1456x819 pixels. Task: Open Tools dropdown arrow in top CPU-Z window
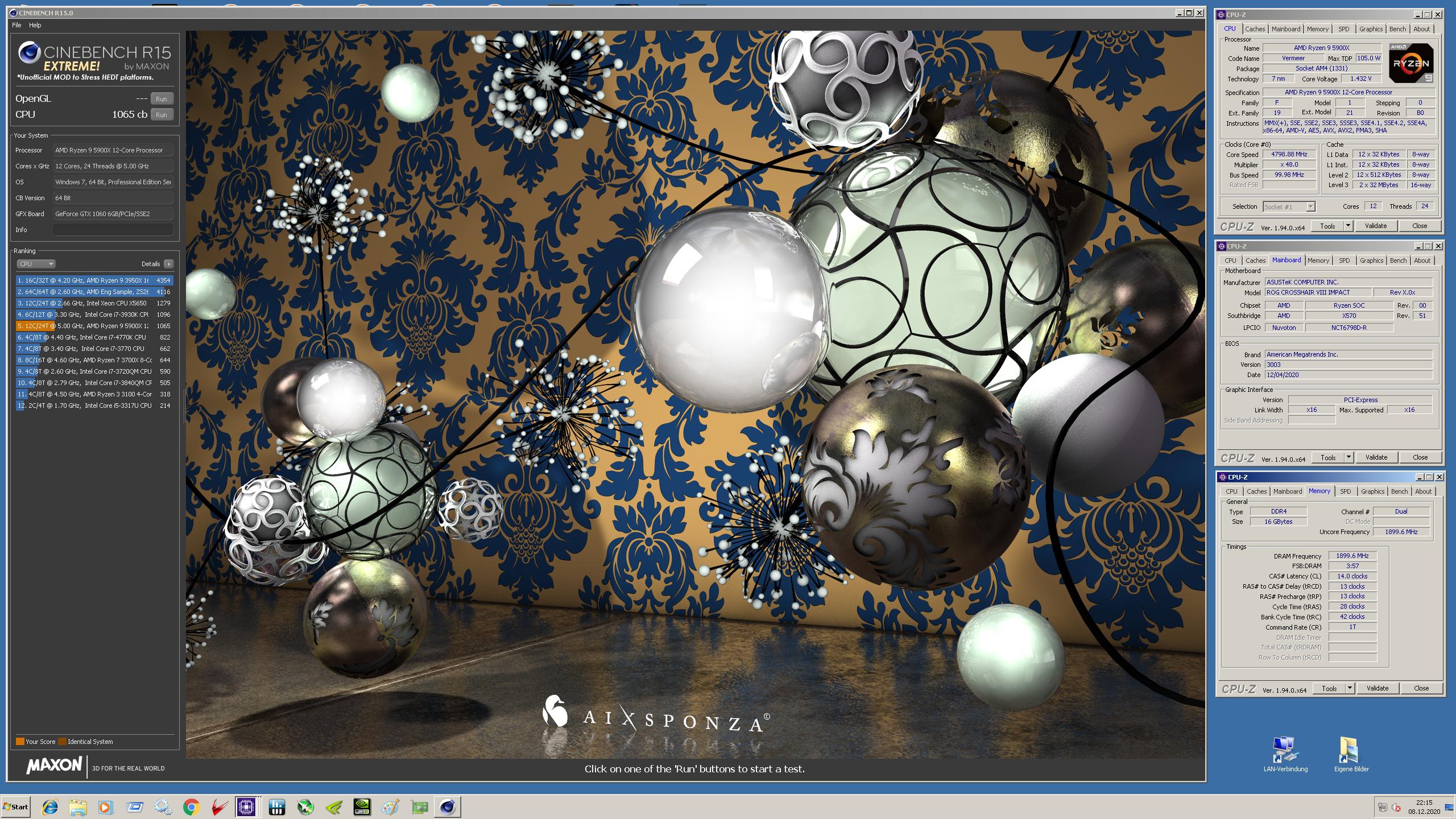point(1348,226)
